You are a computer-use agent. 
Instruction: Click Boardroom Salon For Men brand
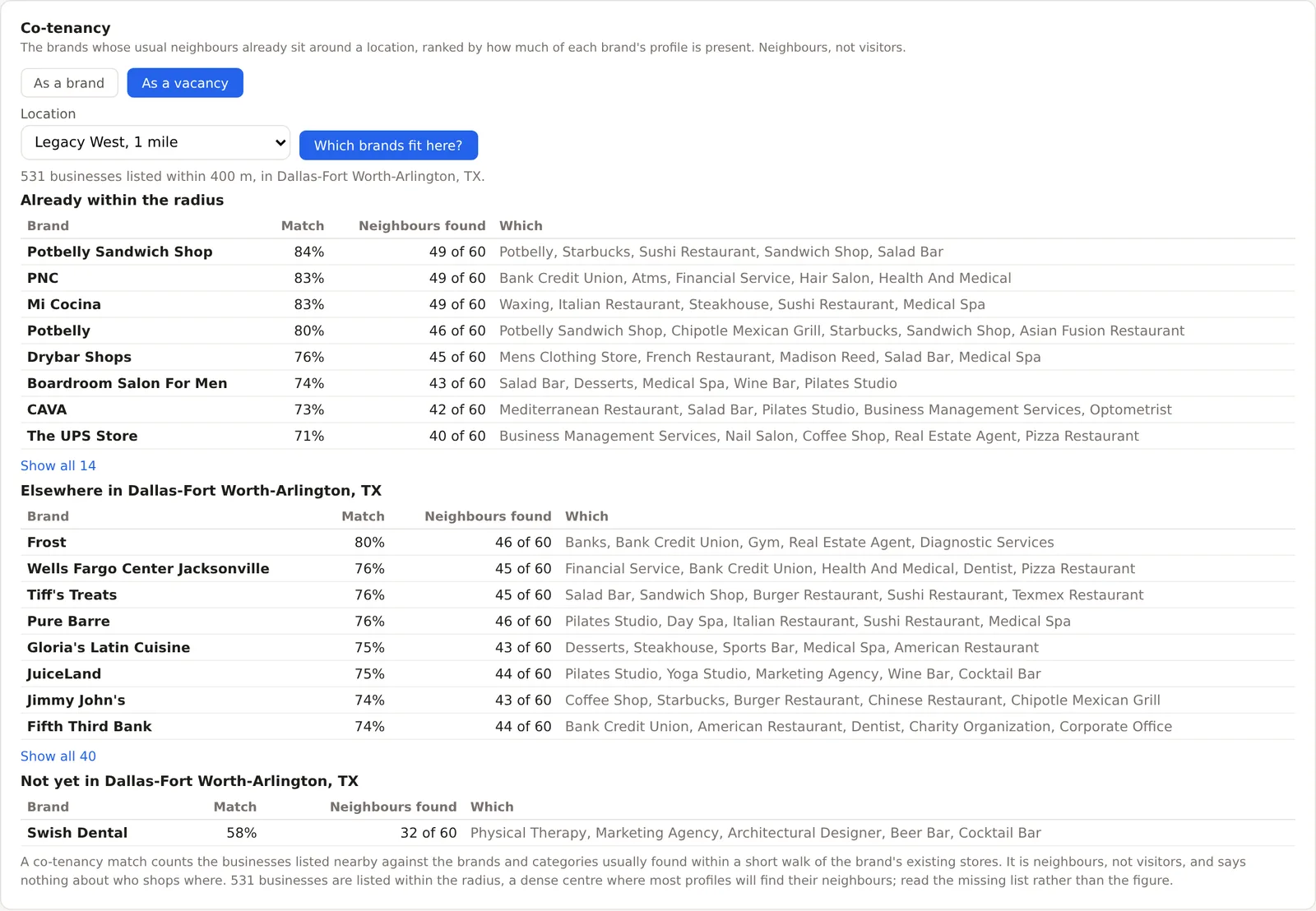(x=127, y=383)
